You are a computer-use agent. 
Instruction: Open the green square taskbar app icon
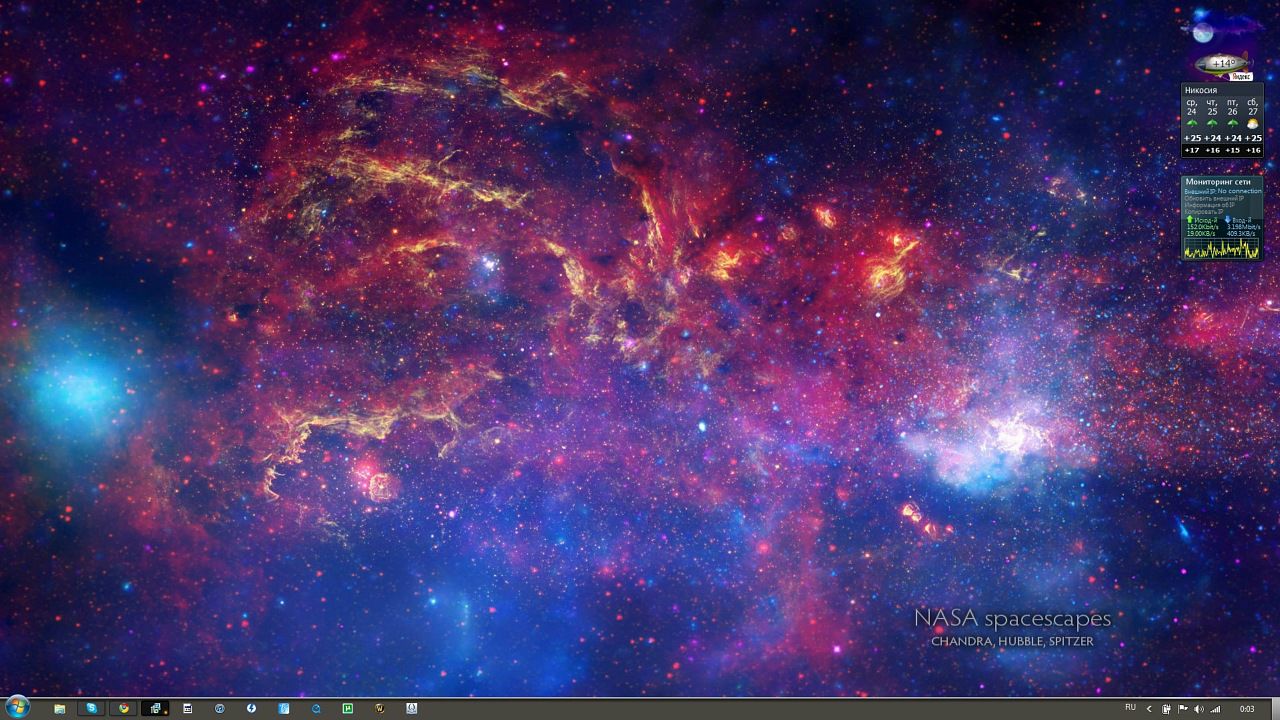[x=348, y=708]
